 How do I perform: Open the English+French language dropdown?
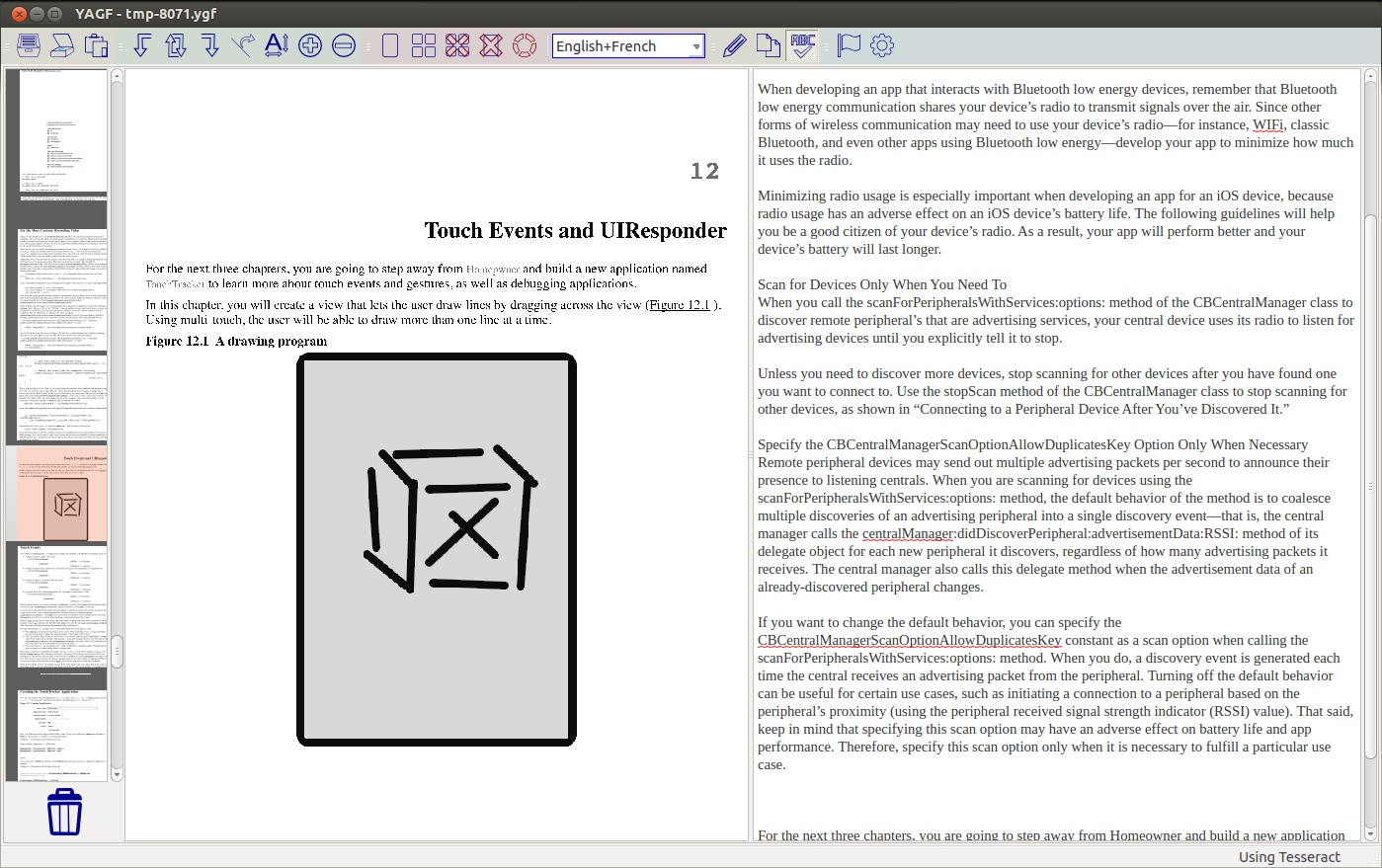tap(628, 46)
